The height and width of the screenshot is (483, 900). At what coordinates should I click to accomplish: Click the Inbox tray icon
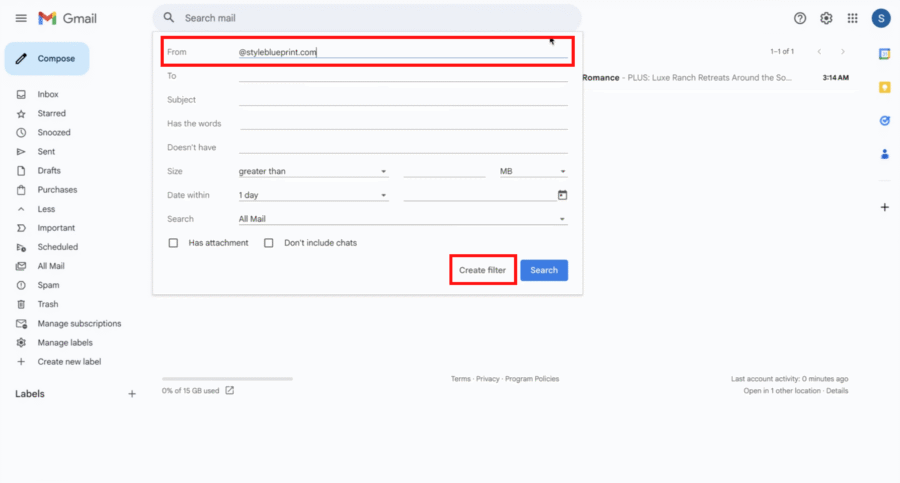(x=21, y=94)
